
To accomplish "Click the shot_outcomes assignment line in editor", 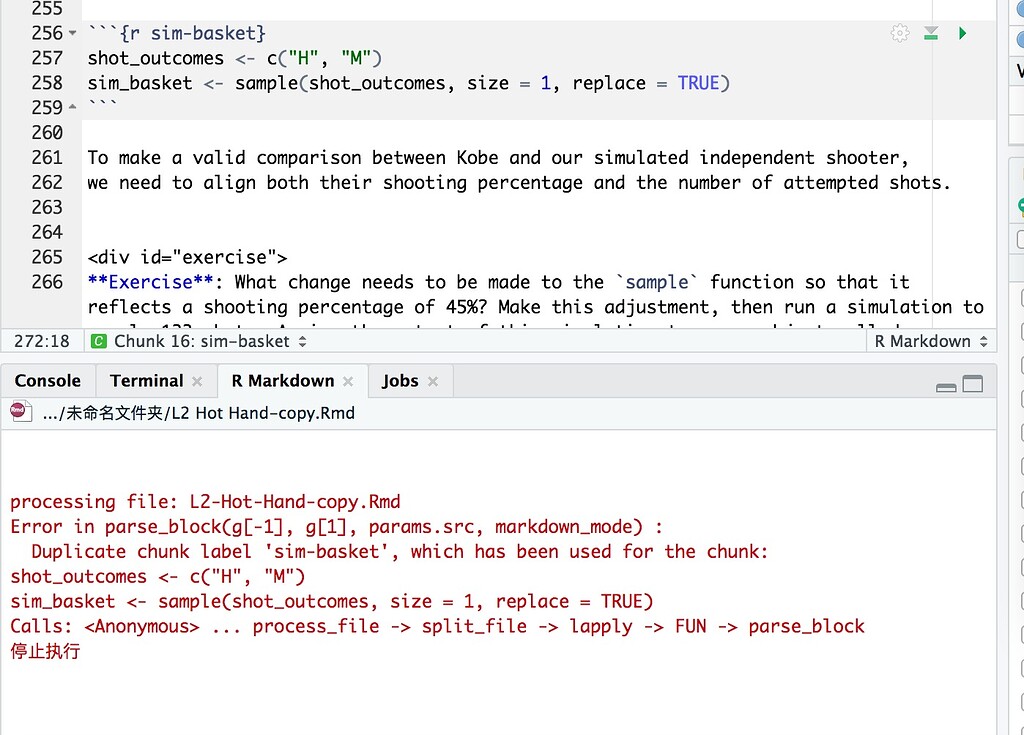I will point(234,58).
